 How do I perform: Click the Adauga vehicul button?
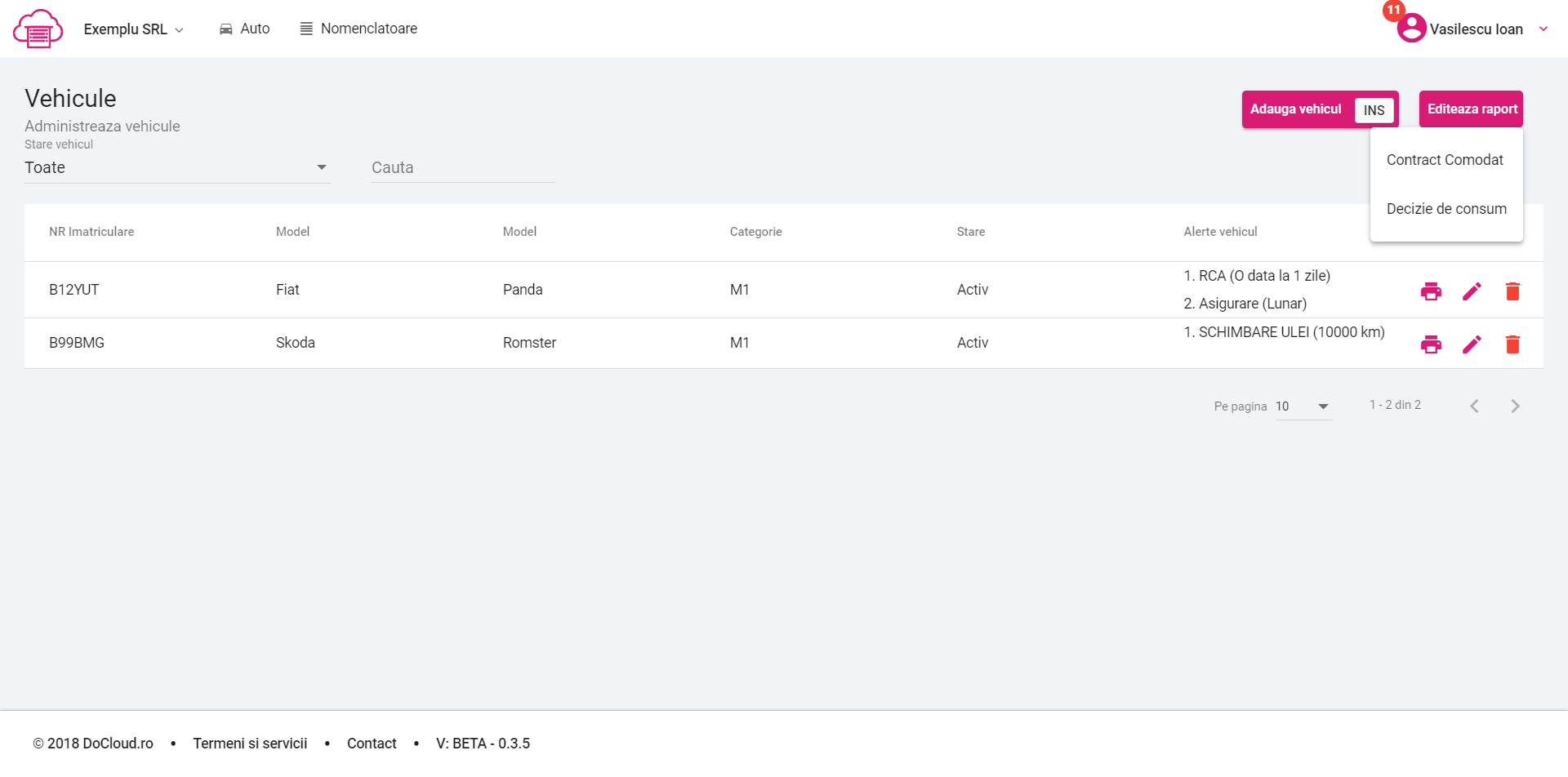click(x=1320, y=109)
